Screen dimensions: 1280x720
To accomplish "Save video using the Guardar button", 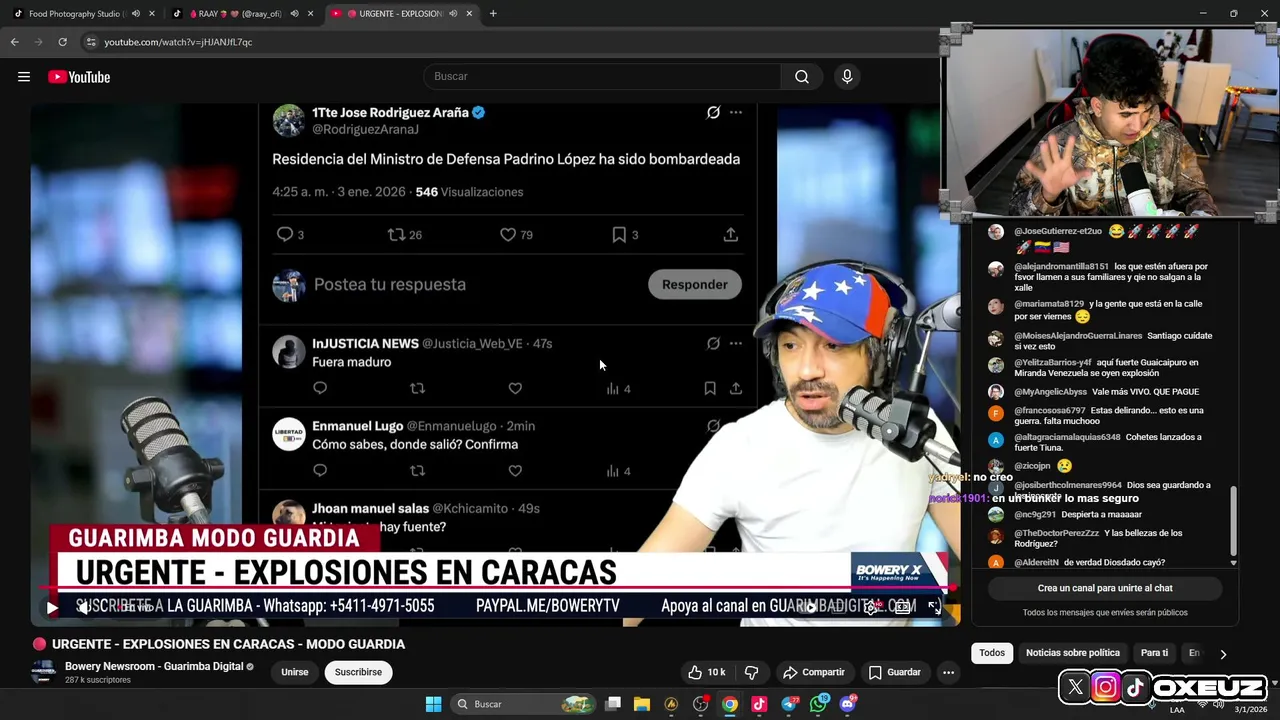I will tap(895, 672).
